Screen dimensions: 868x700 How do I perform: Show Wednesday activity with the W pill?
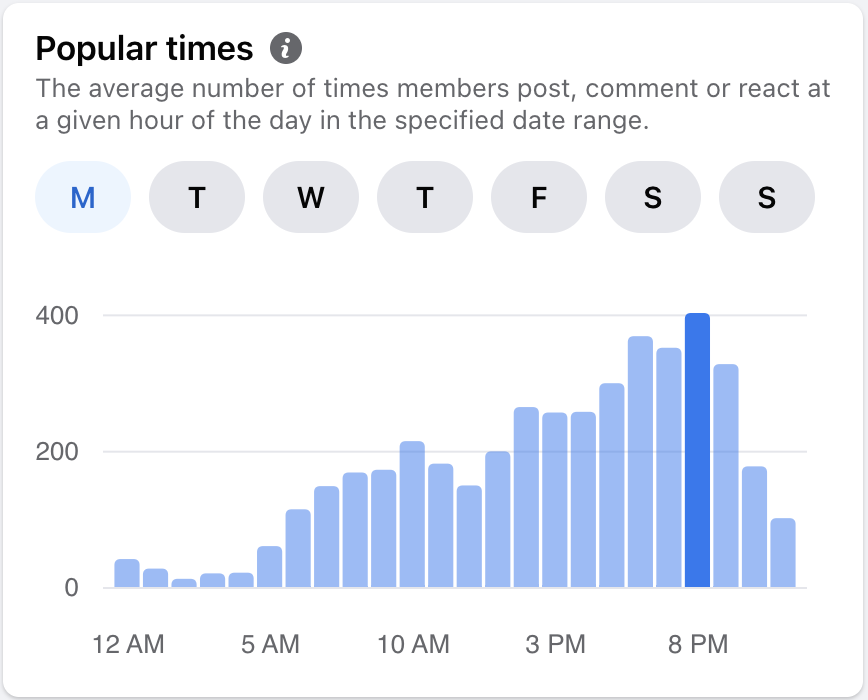coord(311,197)
